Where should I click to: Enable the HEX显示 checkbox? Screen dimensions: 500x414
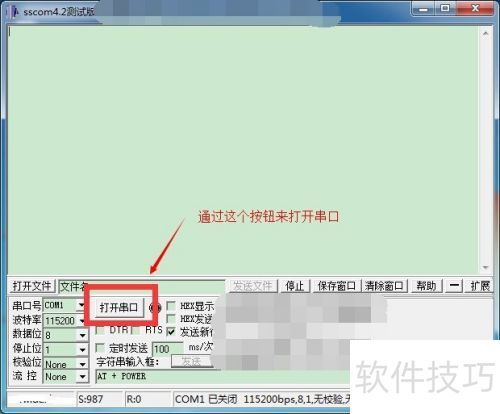click(x=171, y=305)
